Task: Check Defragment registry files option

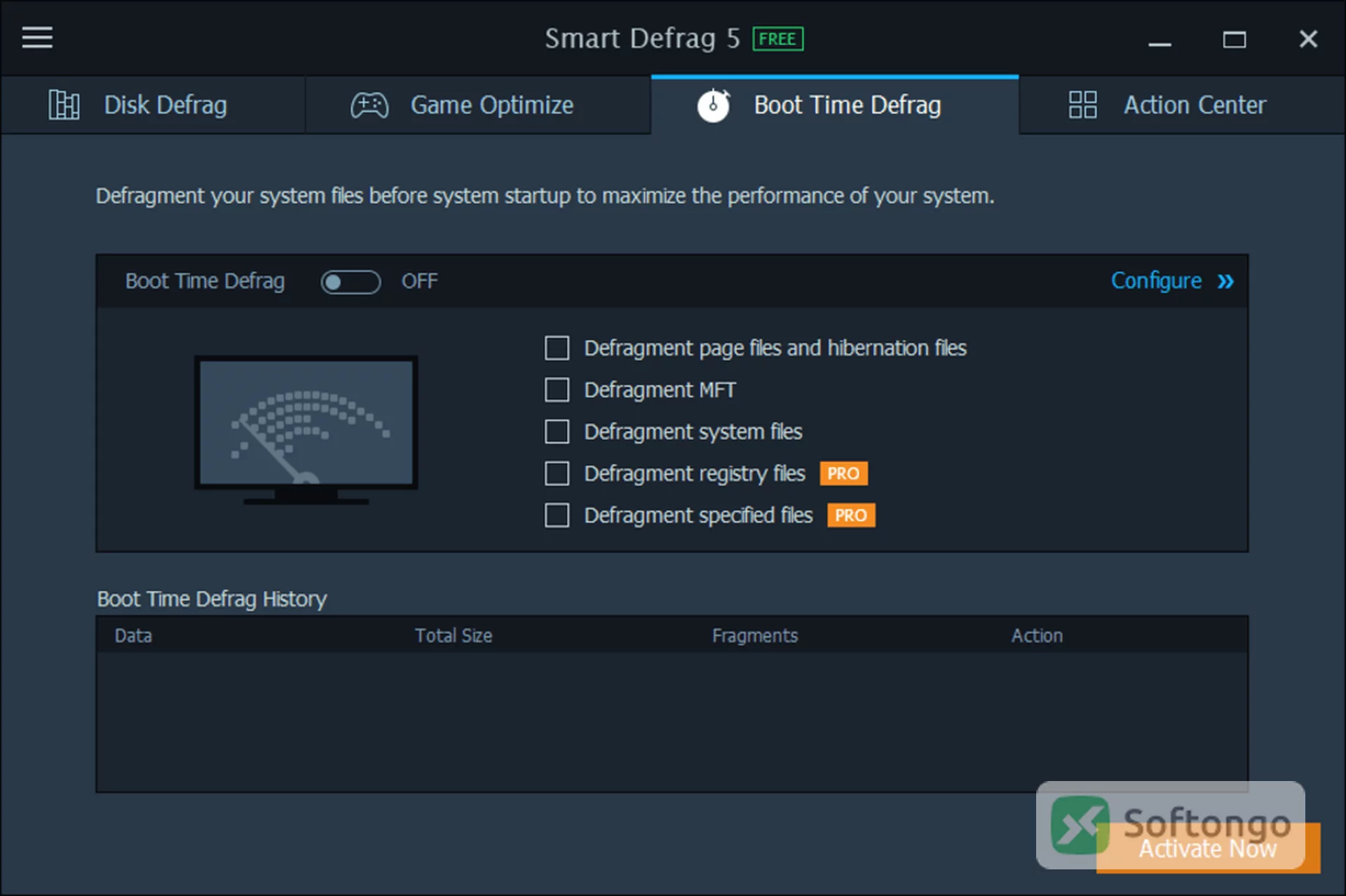Action: tap(557, 474)
